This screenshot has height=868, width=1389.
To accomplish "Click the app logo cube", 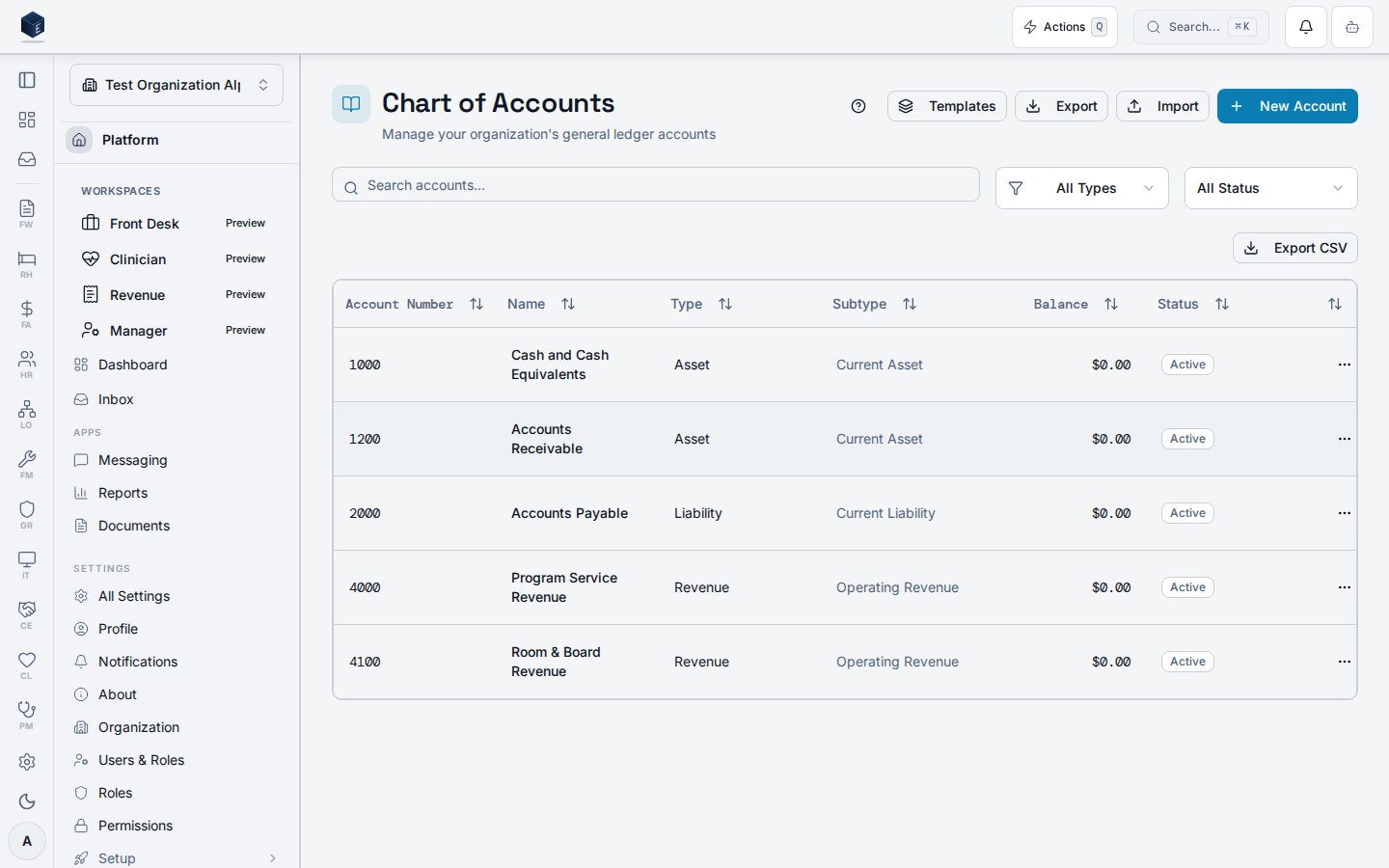I will pyautogui.click(x=33, y=26).
